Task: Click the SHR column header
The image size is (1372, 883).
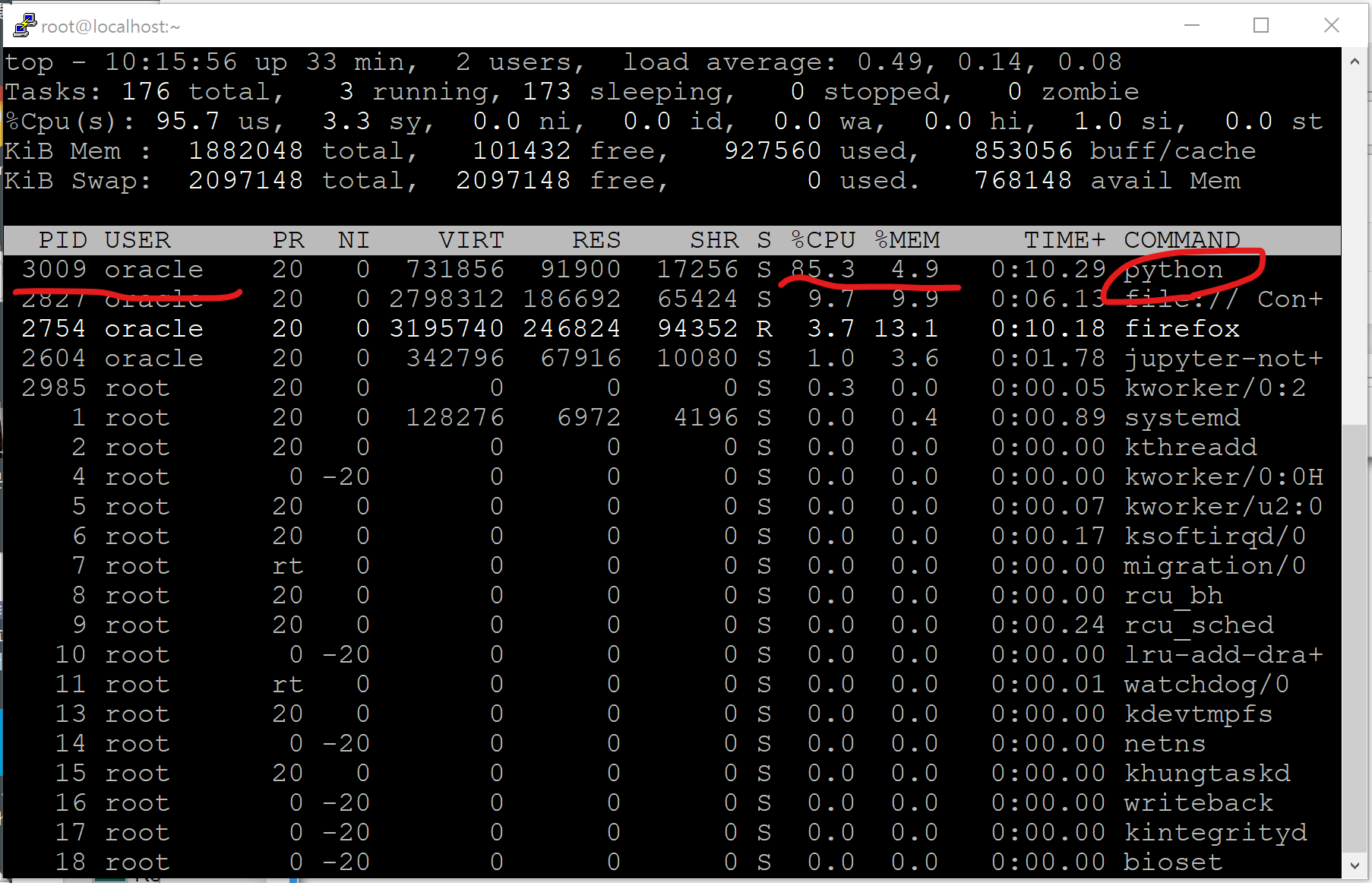Action: point(714,240)
